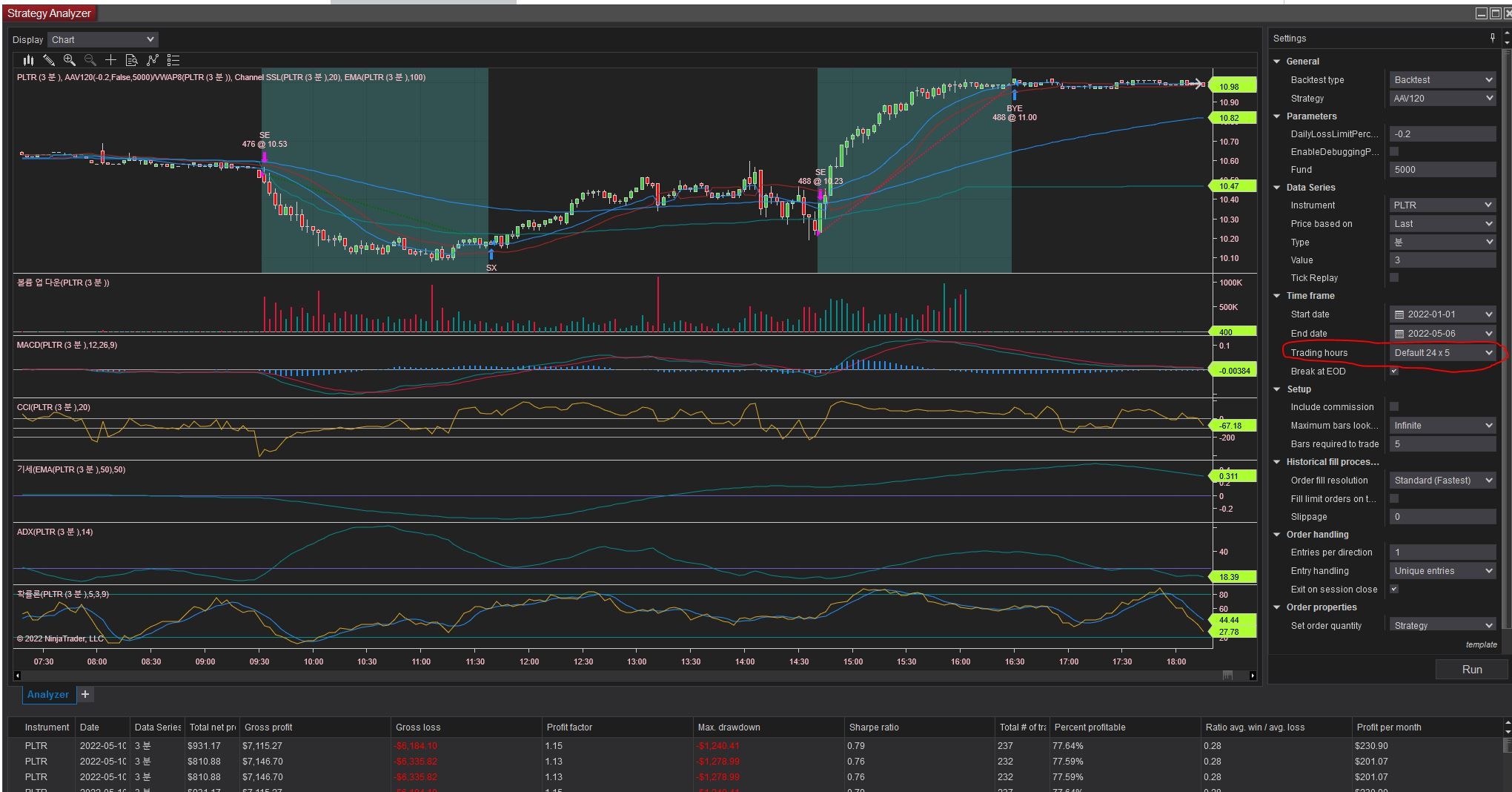Sort by Percent profitable column
Screen dimensions: 1512x792
[1125, 727]
